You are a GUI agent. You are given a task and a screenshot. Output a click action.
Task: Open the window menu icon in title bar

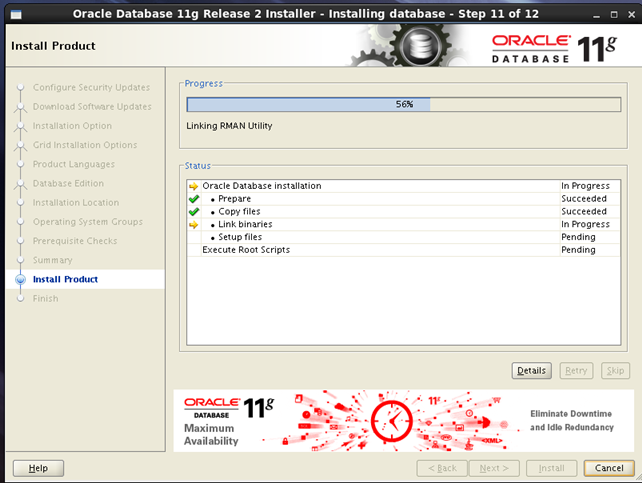(x=16, y=15)
